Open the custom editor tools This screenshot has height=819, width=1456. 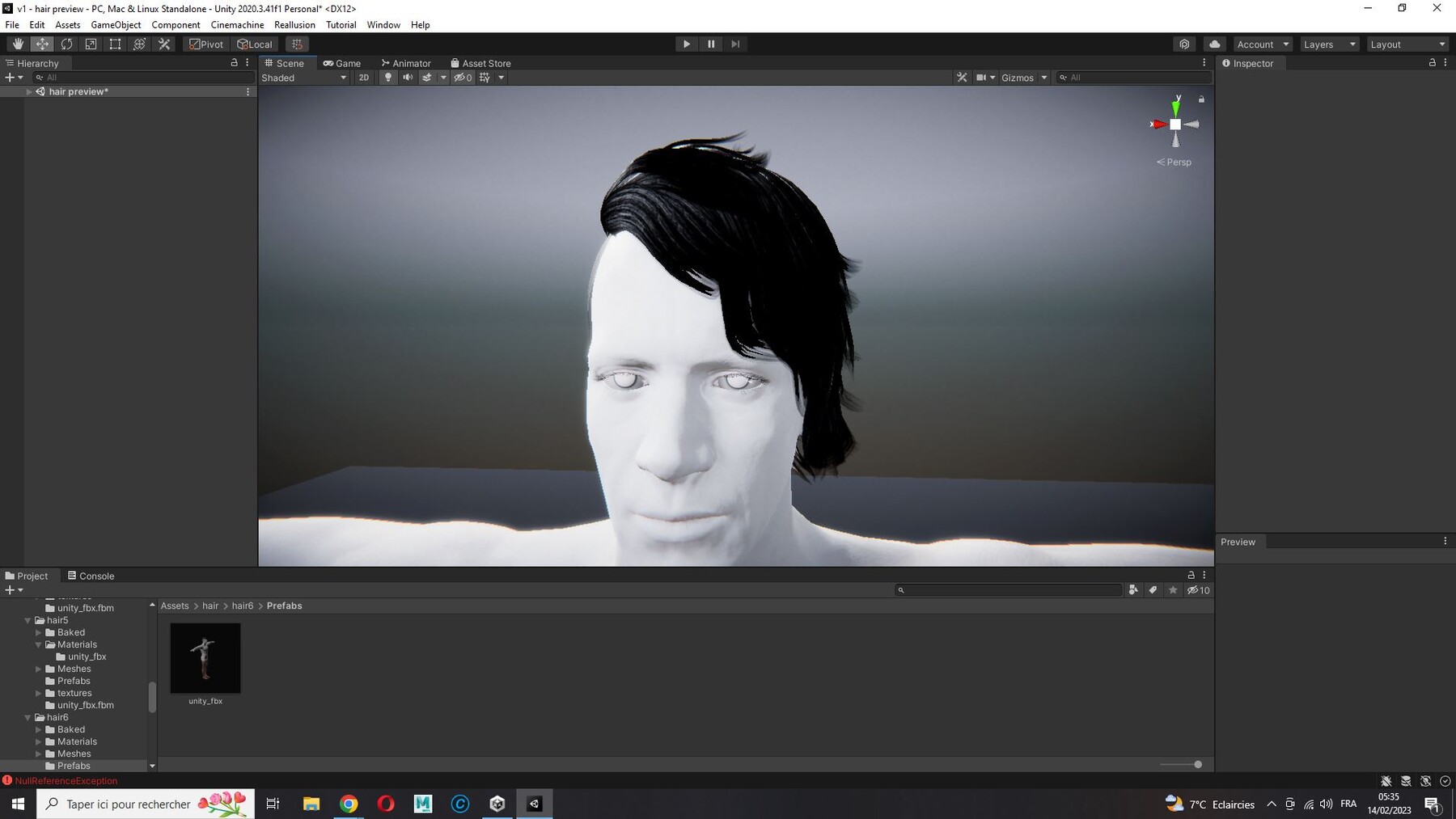[x=164, y=44]
